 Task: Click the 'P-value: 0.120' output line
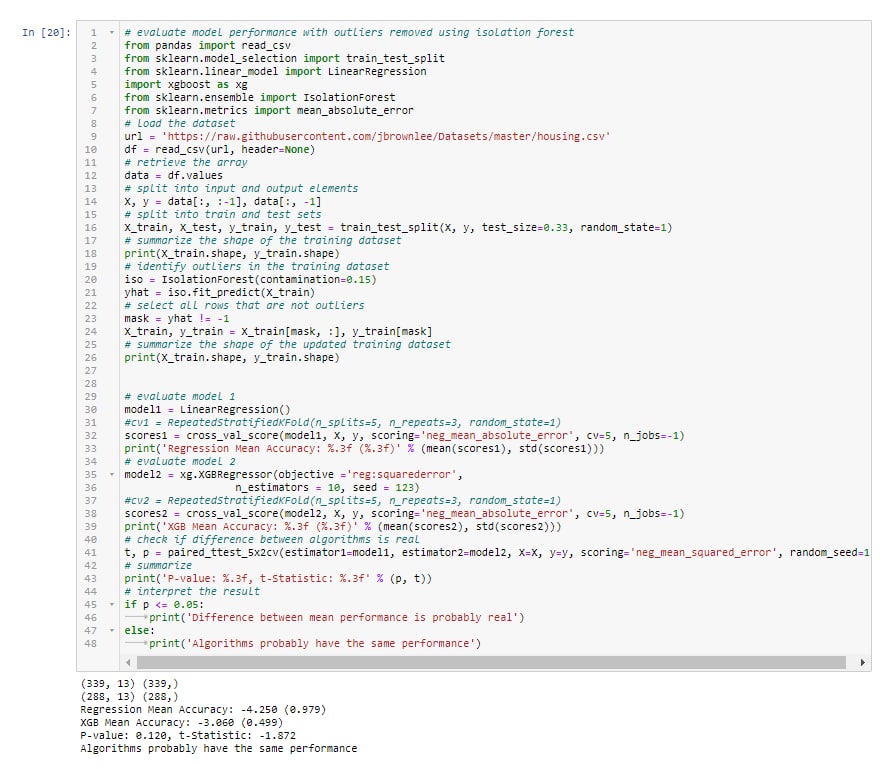pyautogui.click(x=188, y=736)
